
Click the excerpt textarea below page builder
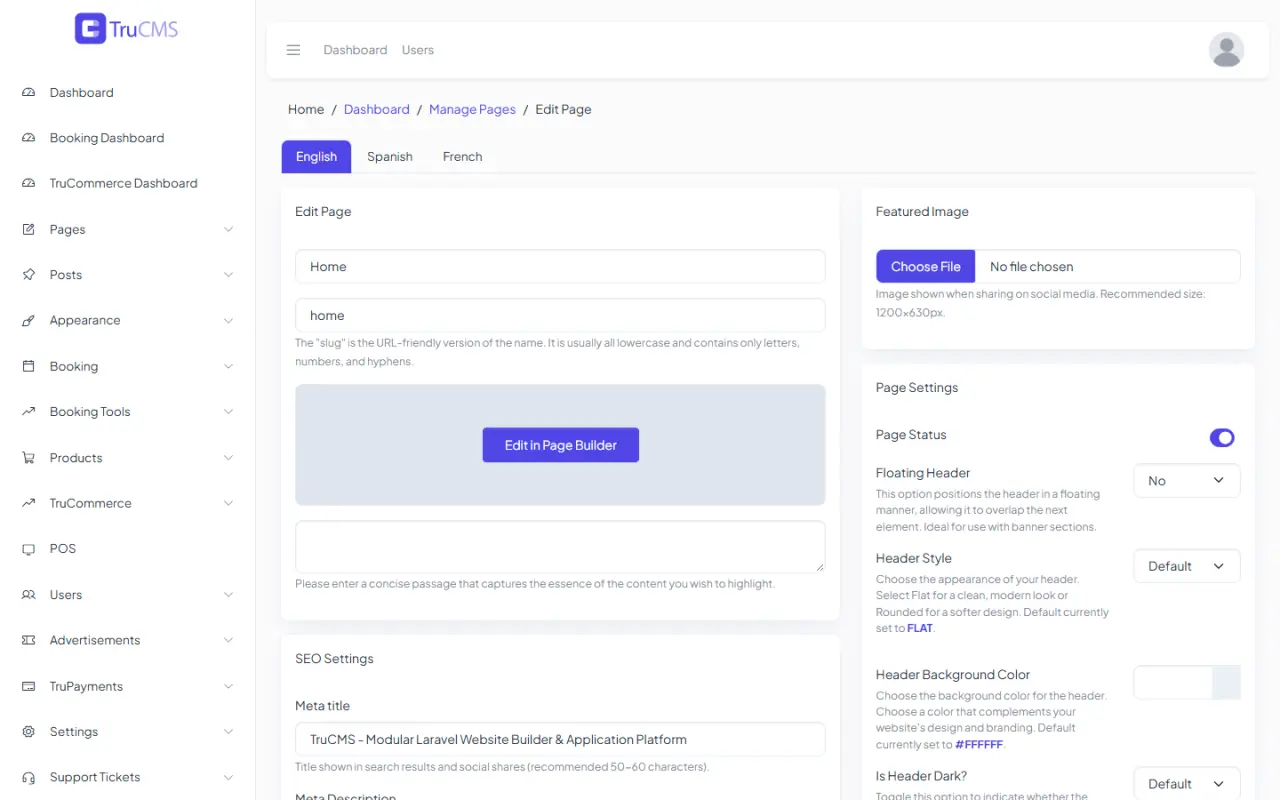coord(560,546)
